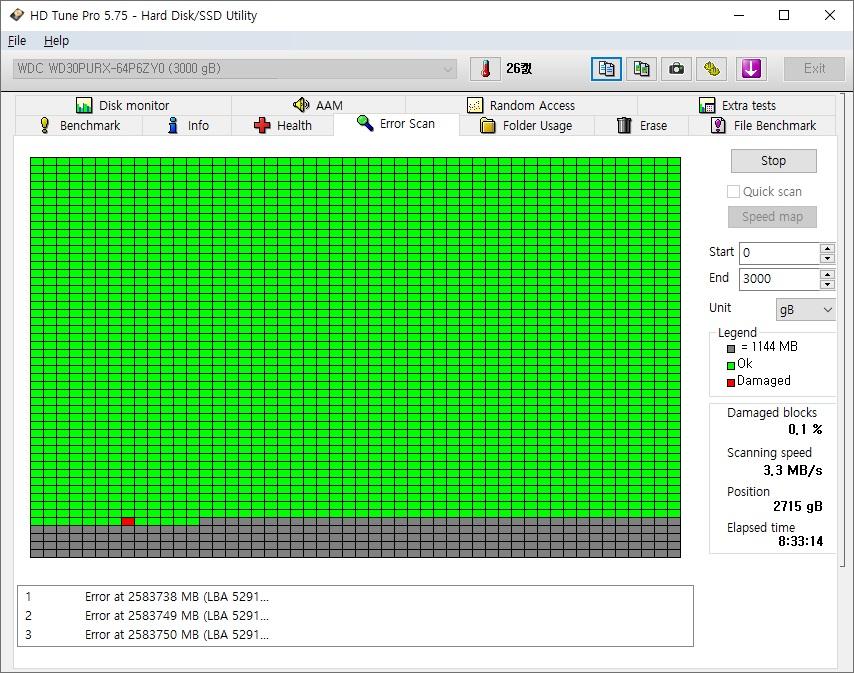Increase the End value with up arrow

tap(827, 273)
